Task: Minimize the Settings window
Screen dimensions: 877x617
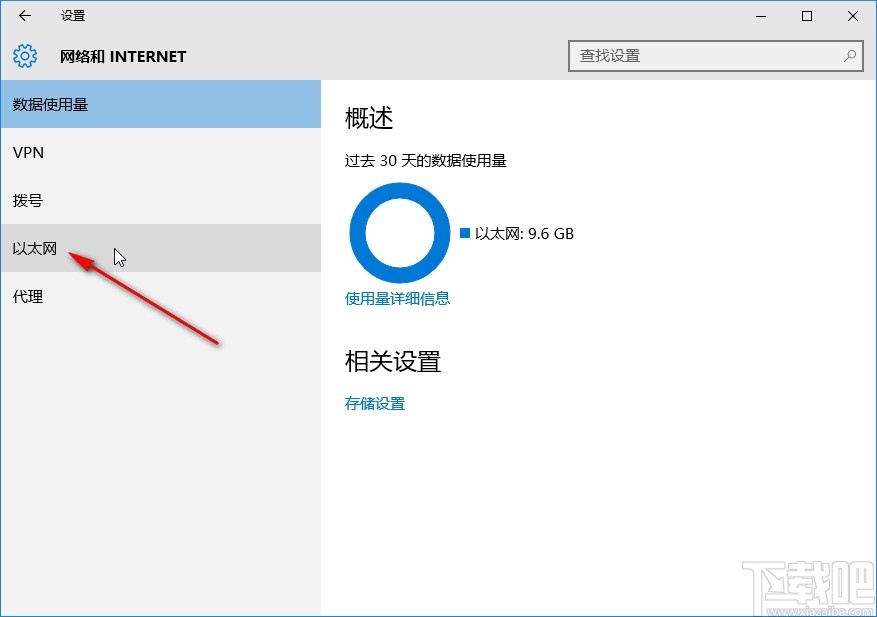Action: [x=760, y=16]
